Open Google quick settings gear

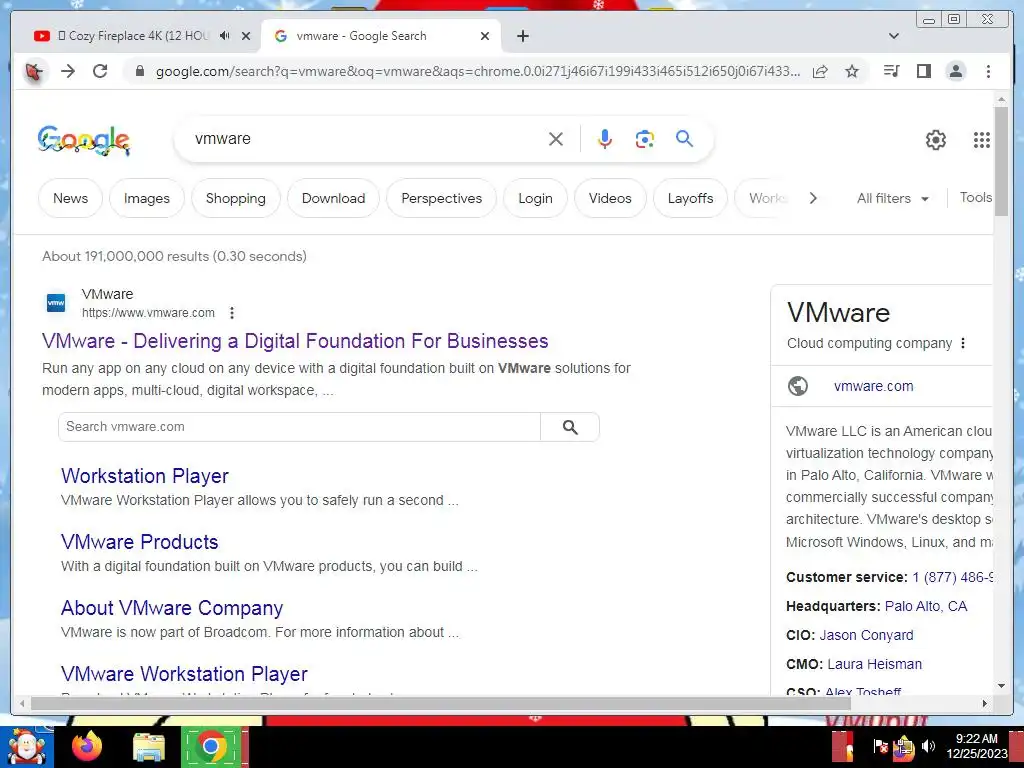click(936, 140)
